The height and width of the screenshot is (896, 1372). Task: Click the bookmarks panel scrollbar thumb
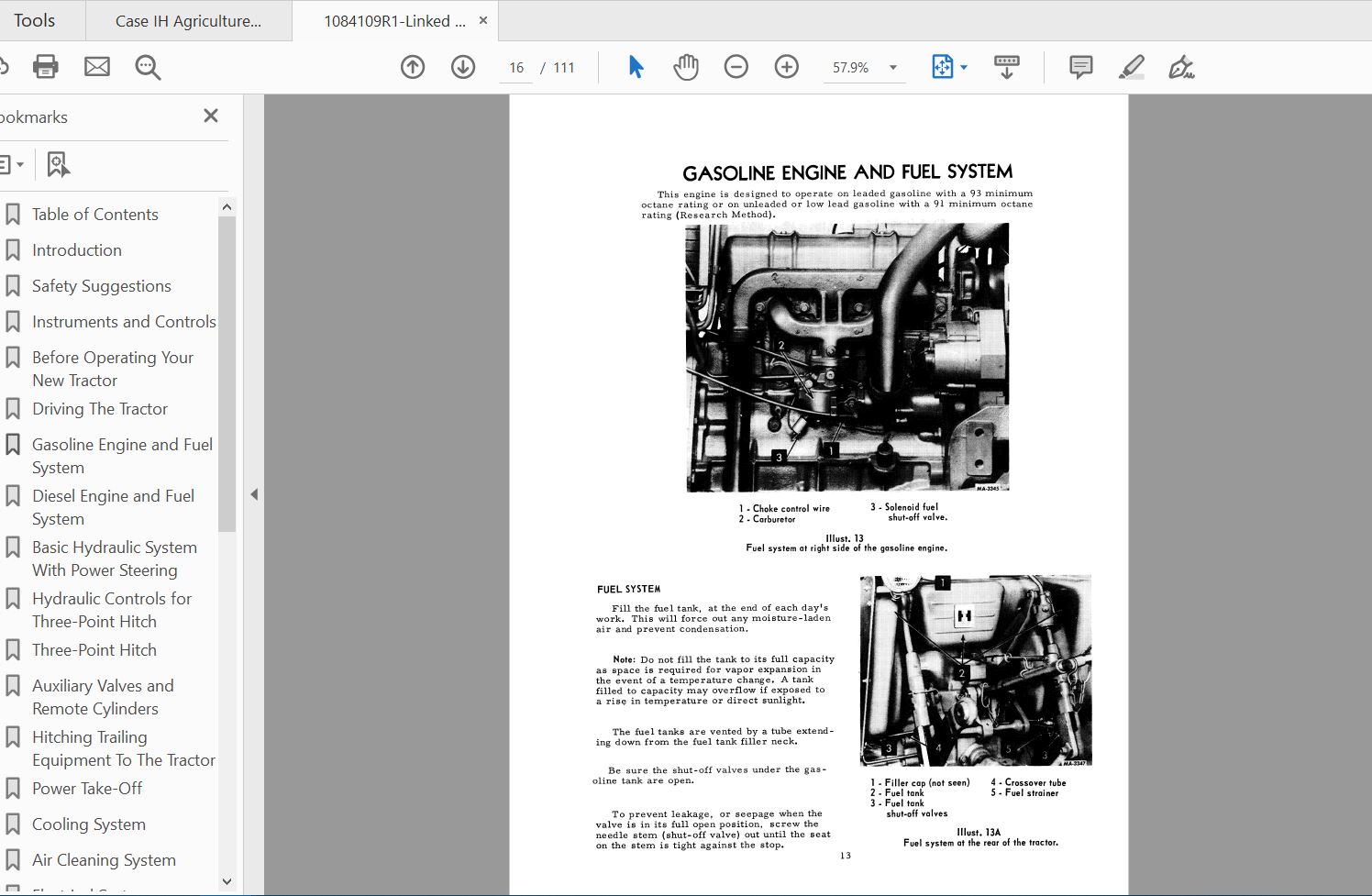click(x=227, y=373)
